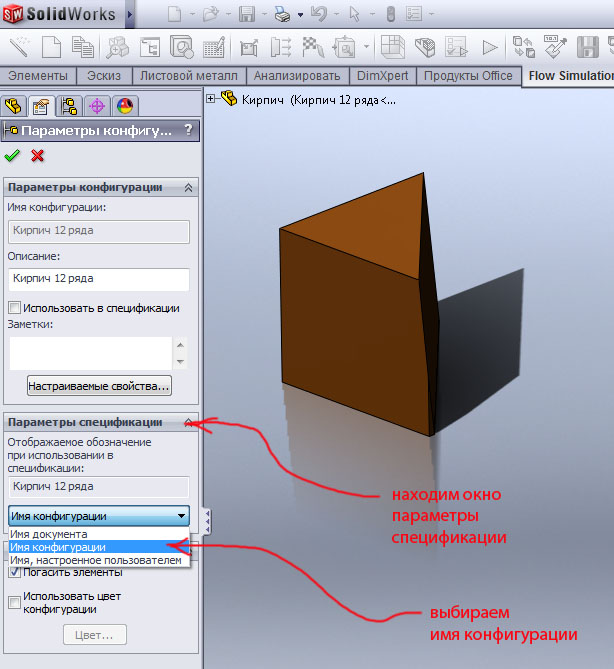
Task: Click the Print icon in title toolbar
Action: 283,15
